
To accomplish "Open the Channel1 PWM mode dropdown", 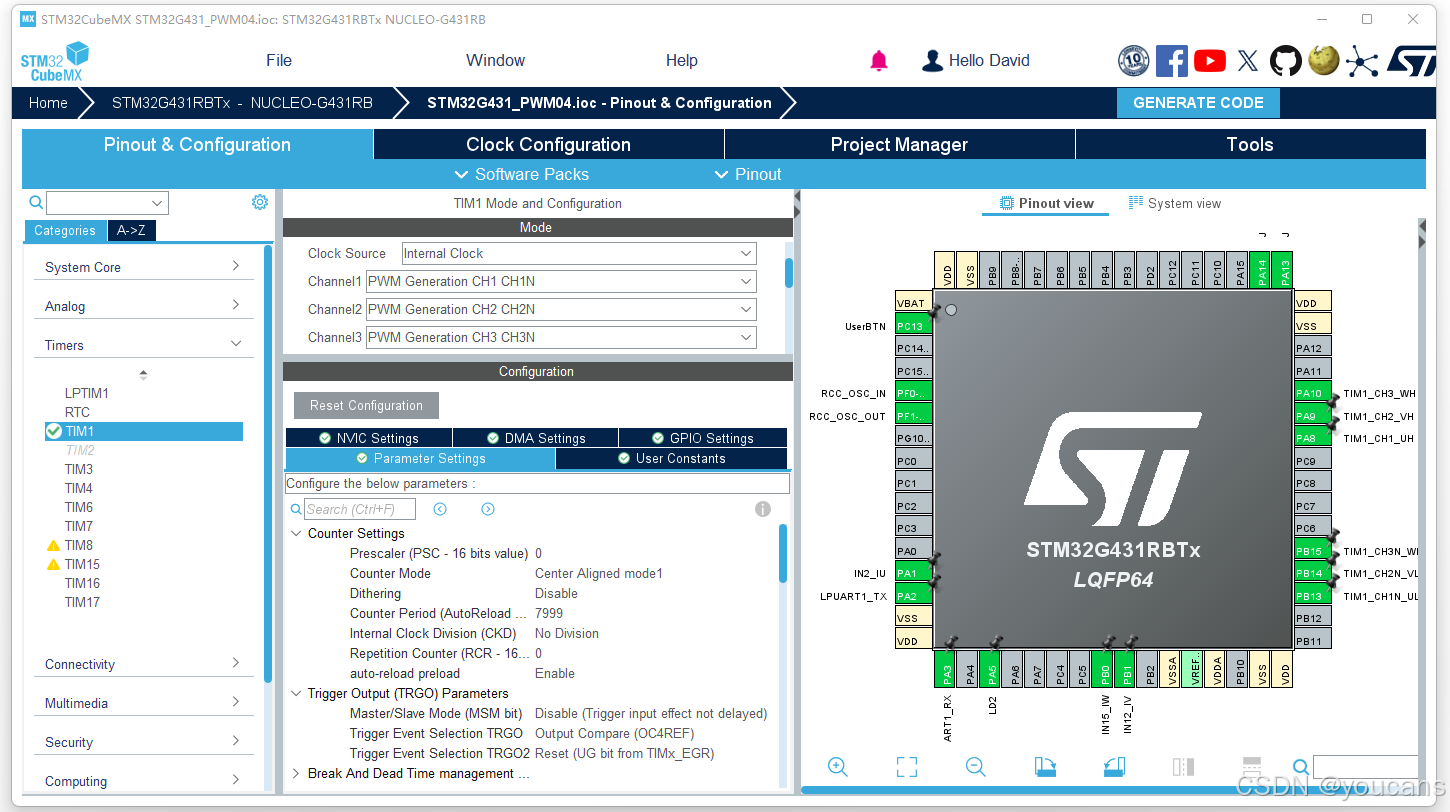I will pos(561,282).
